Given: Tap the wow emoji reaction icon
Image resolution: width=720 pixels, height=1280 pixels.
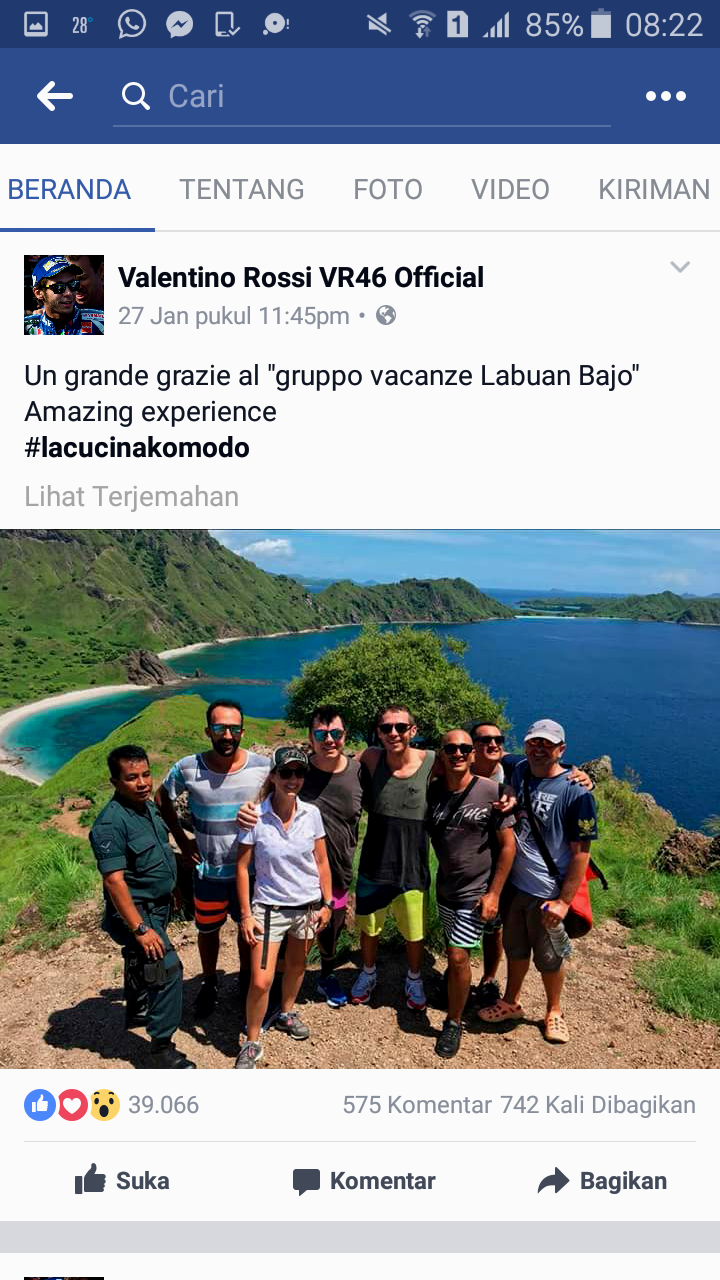Looking at the screenshot, I should point(104,1105).
